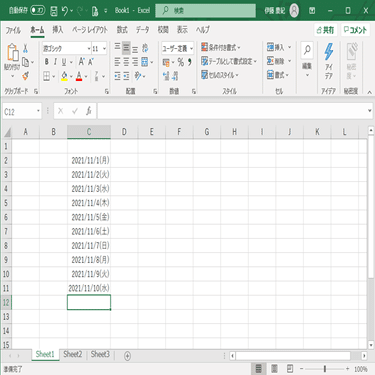Toggle the AutoSave switch
This screenshot has height=375, width=375.
click(38, 11)
